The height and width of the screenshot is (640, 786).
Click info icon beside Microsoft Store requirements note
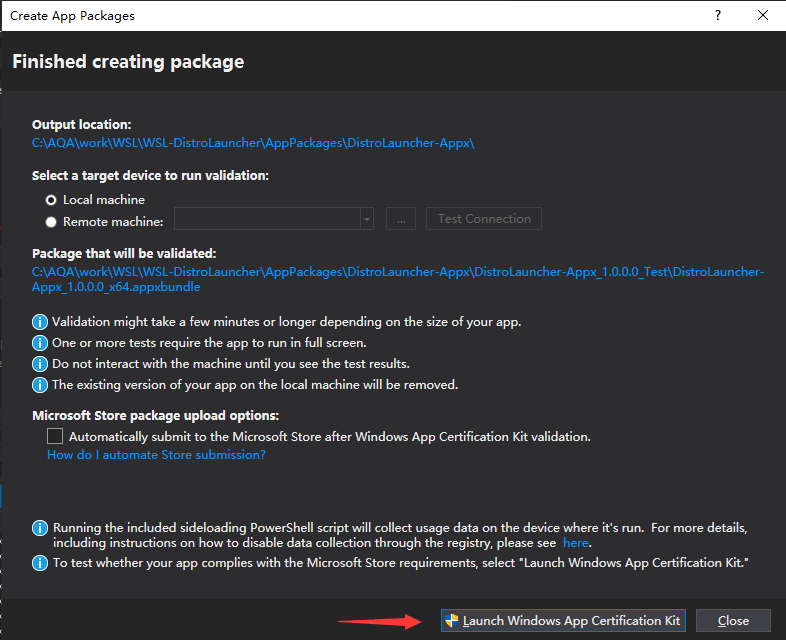pyautogui.click(x=40, y=563)
